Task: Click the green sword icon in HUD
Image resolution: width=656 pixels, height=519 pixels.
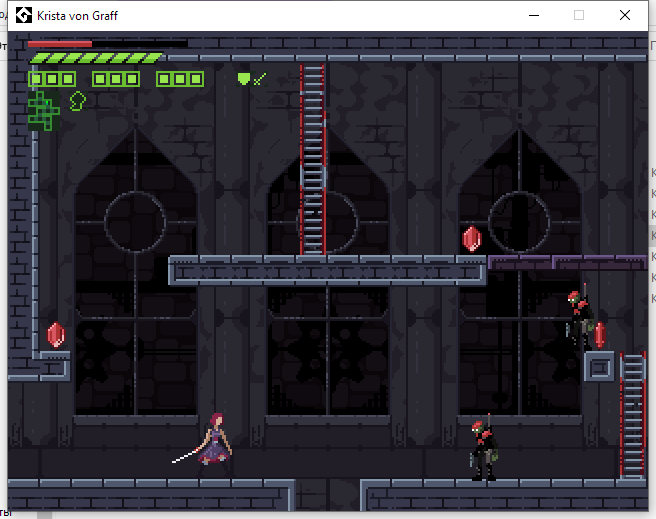Action: [260, 78]
